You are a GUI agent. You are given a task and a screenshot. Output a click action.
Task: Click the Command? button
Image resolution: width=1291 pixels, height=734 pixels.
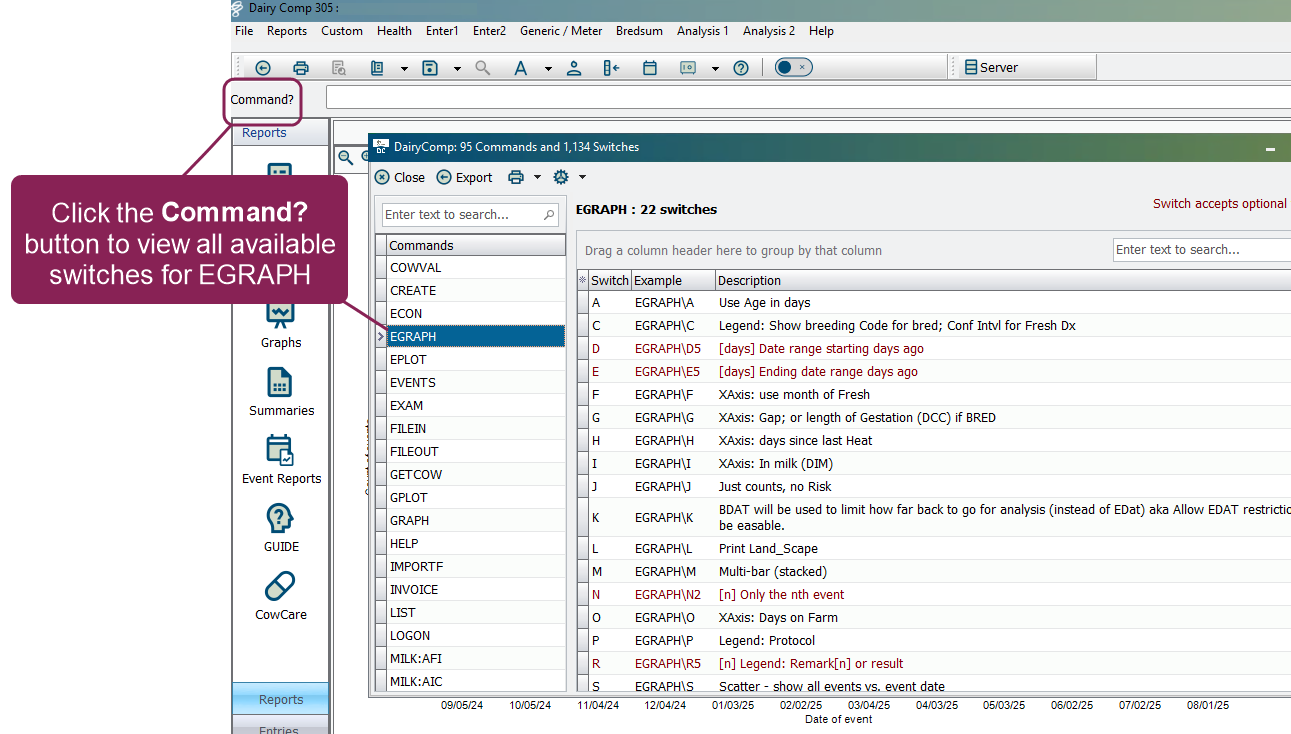tap(263, 99)
